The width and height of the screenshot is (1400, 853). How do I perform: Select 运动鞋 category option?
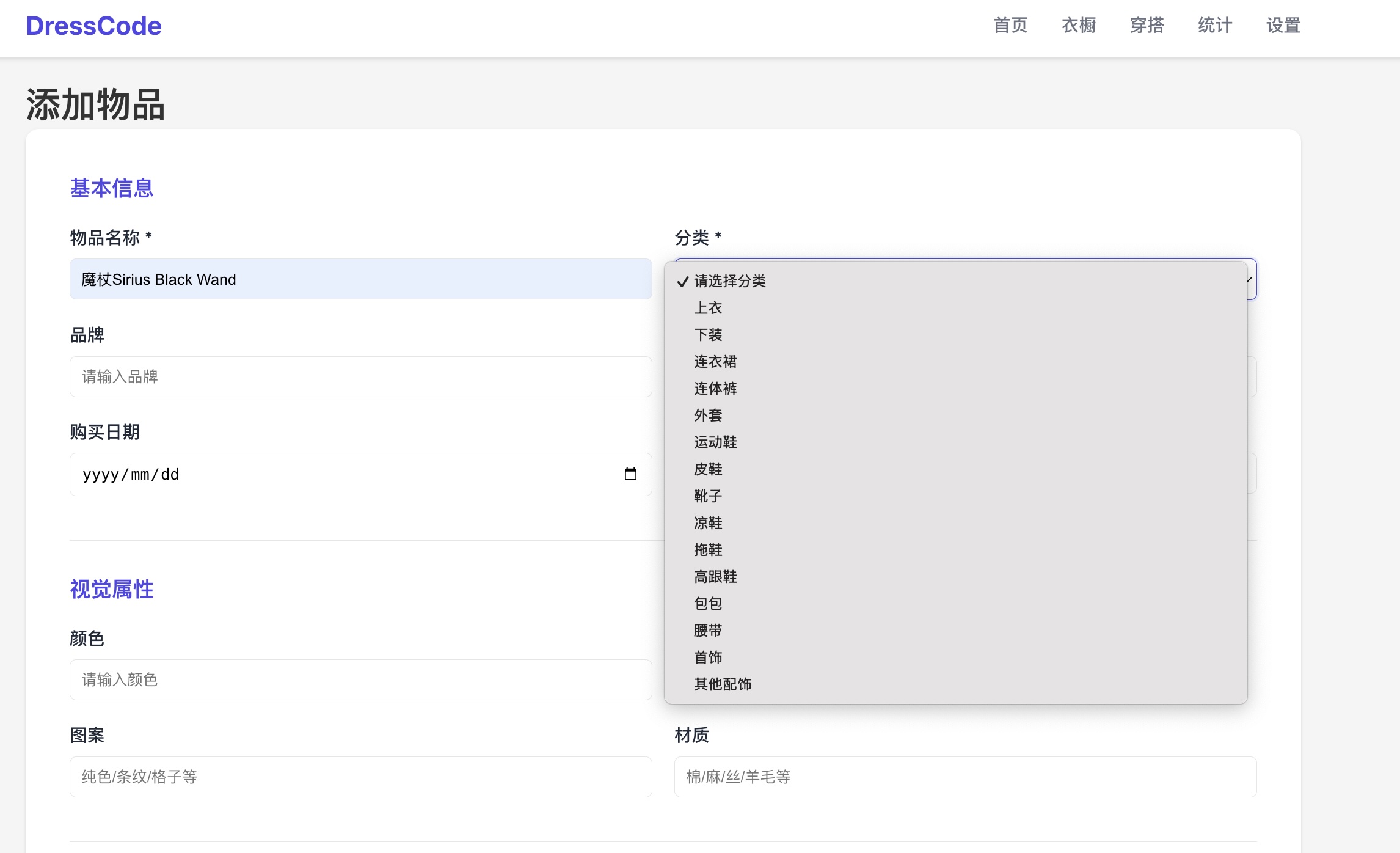[715, 442]
